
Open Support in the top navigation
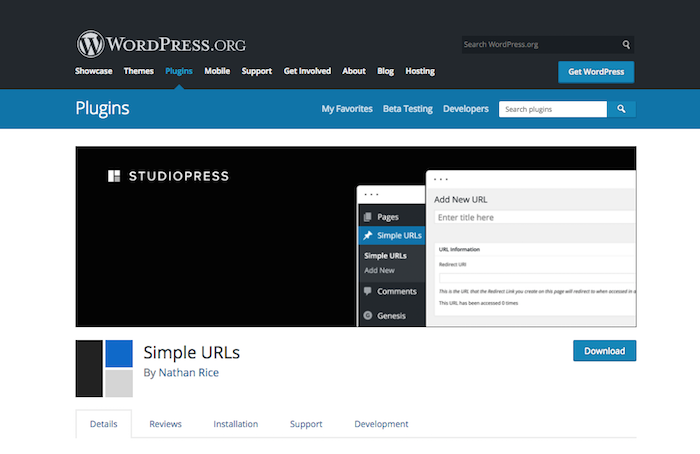pos(257,71)
